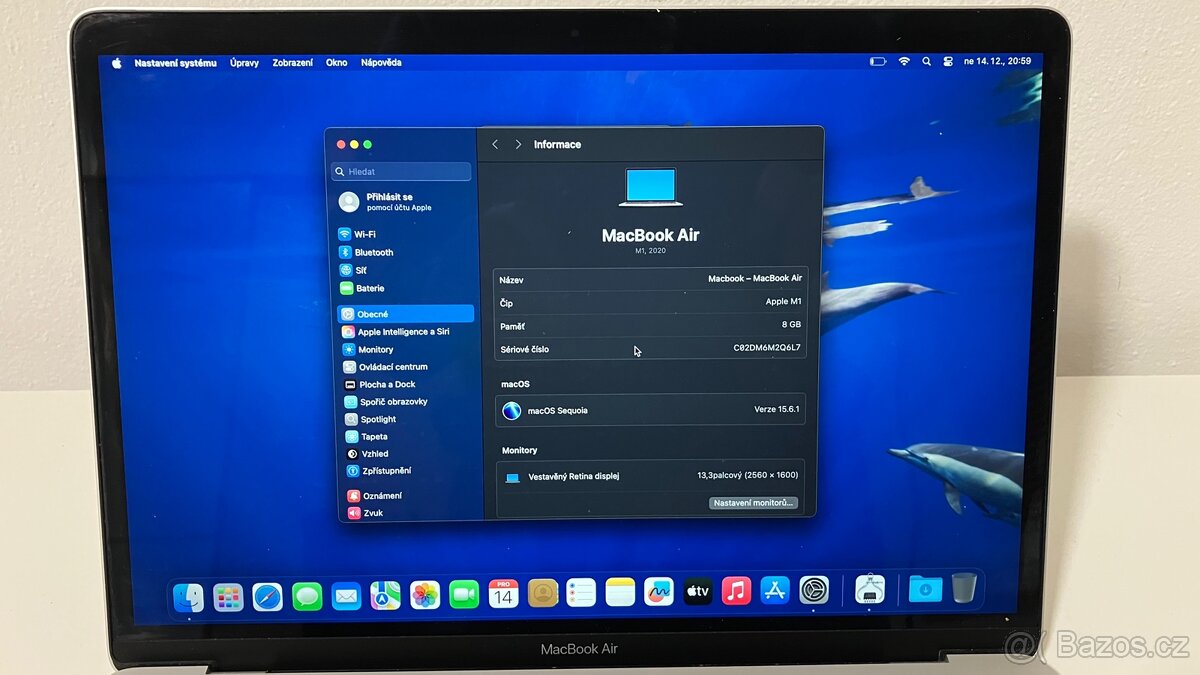Open Tapeta settings

[x=370, y=436]
